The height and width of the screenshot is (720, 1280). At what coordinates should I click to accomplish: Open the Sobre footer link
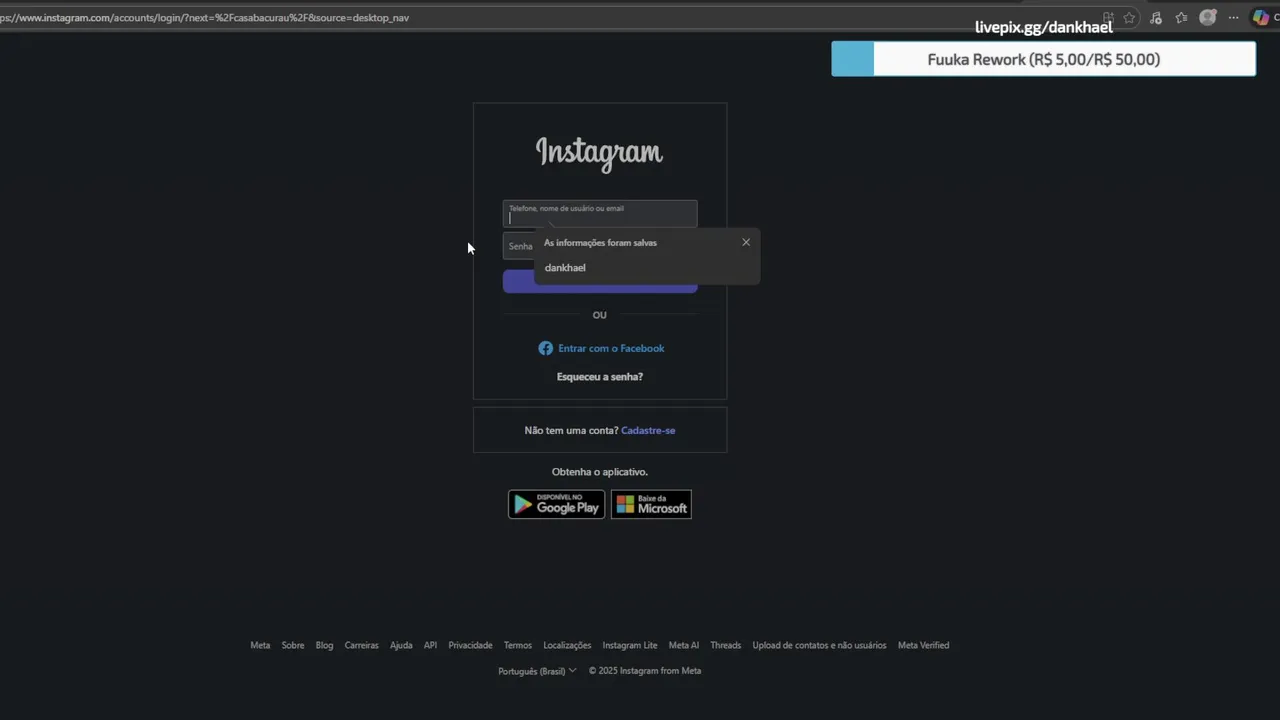pyautogui.click(x=293, y=645)
